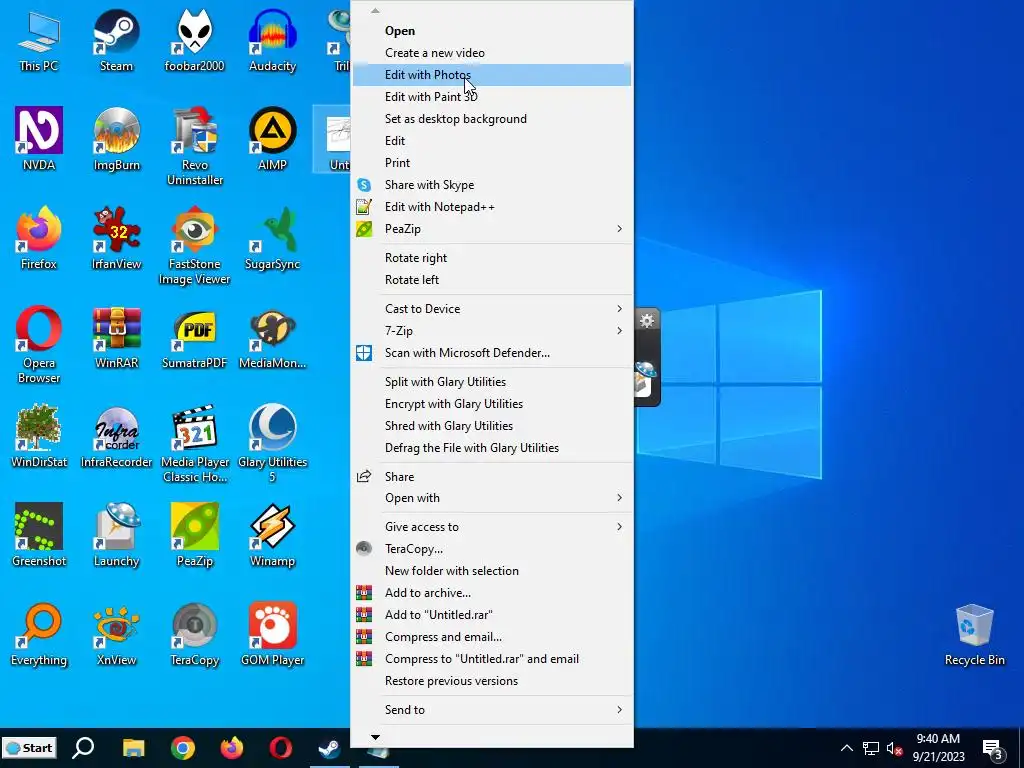This screenshot has width=1024, height=768.
Task: Choose Print in the context menu
Action: pyautogui.click(x=492, y=163)
